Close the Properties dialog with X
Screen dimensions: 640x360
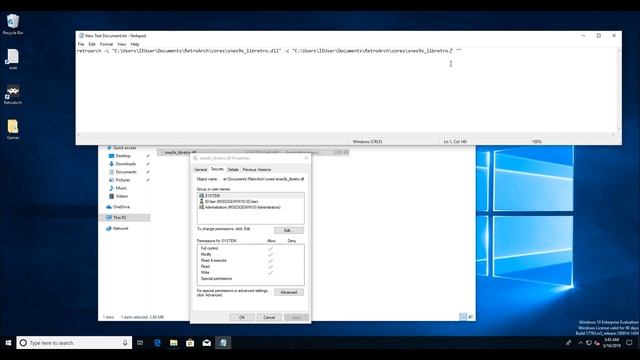click(x=306, y=158)
